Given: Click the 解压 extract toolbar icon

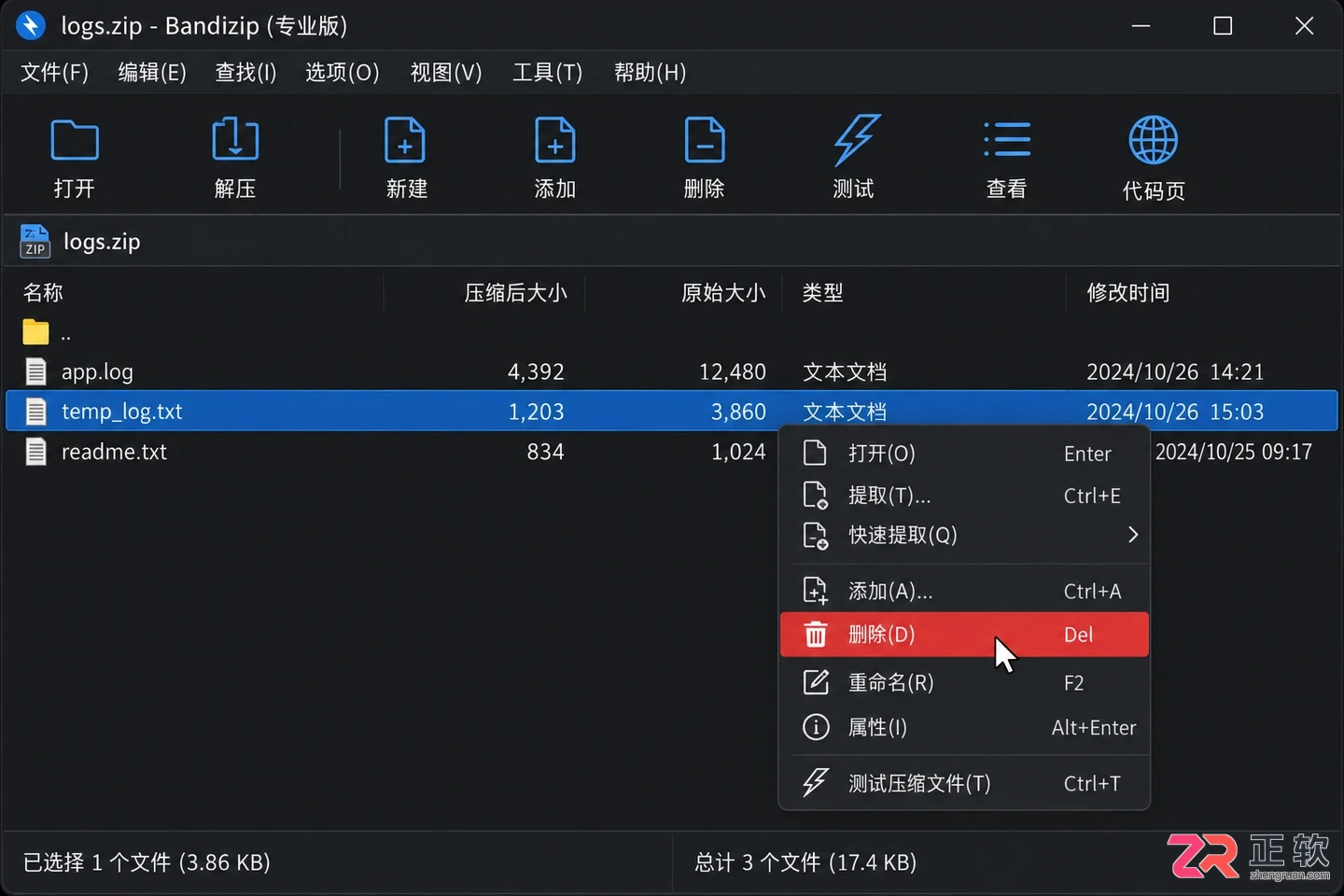Looking at the screenshot, I should tap(235, 140).
